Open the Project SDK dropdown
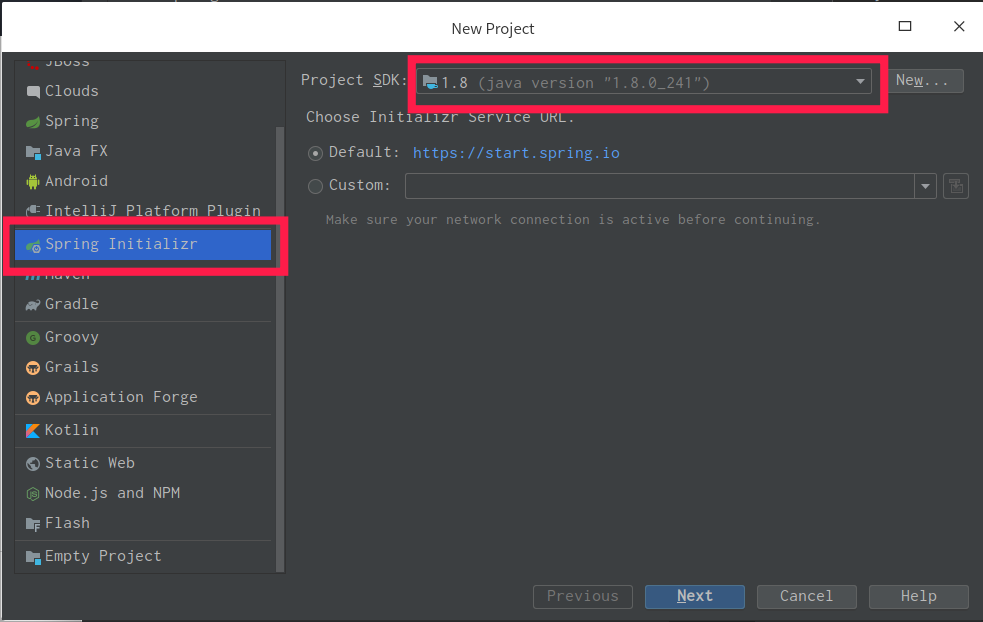Screen dimensions: 983x622 [860, 82]
